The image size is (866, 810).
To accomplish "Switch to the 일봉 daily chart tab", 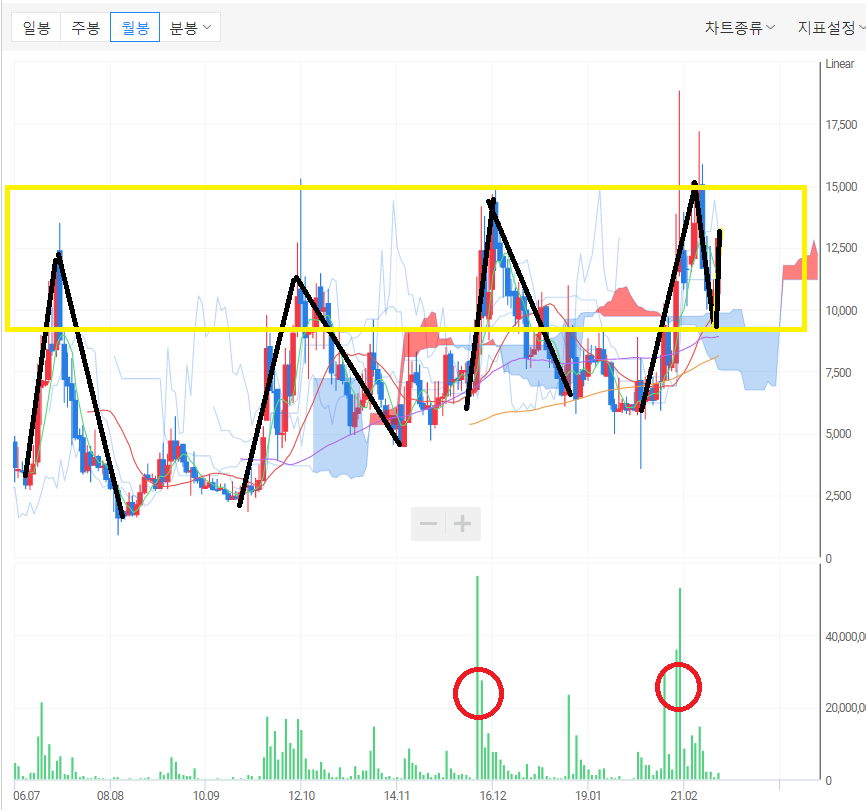I will point(36,27).
